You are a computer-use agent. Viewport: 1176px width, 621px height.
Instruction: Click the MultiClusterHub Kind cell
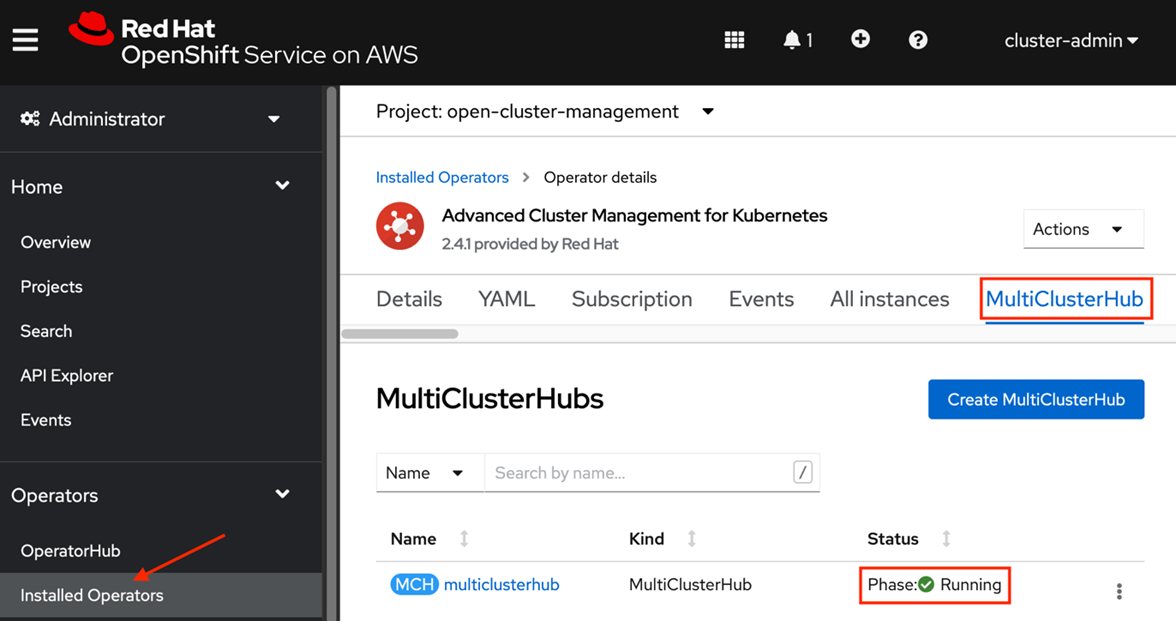click(x=690, y=584)
